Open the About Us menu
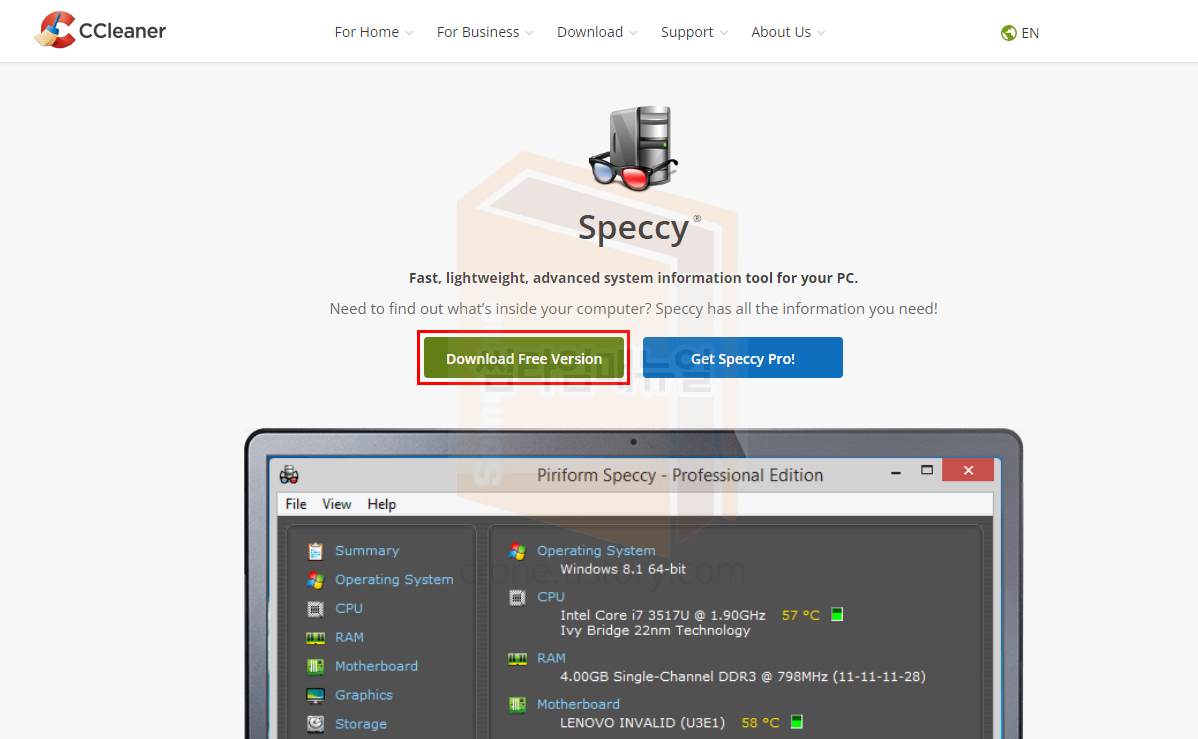Screen dimensions: 1198x739 pos(781,32)
